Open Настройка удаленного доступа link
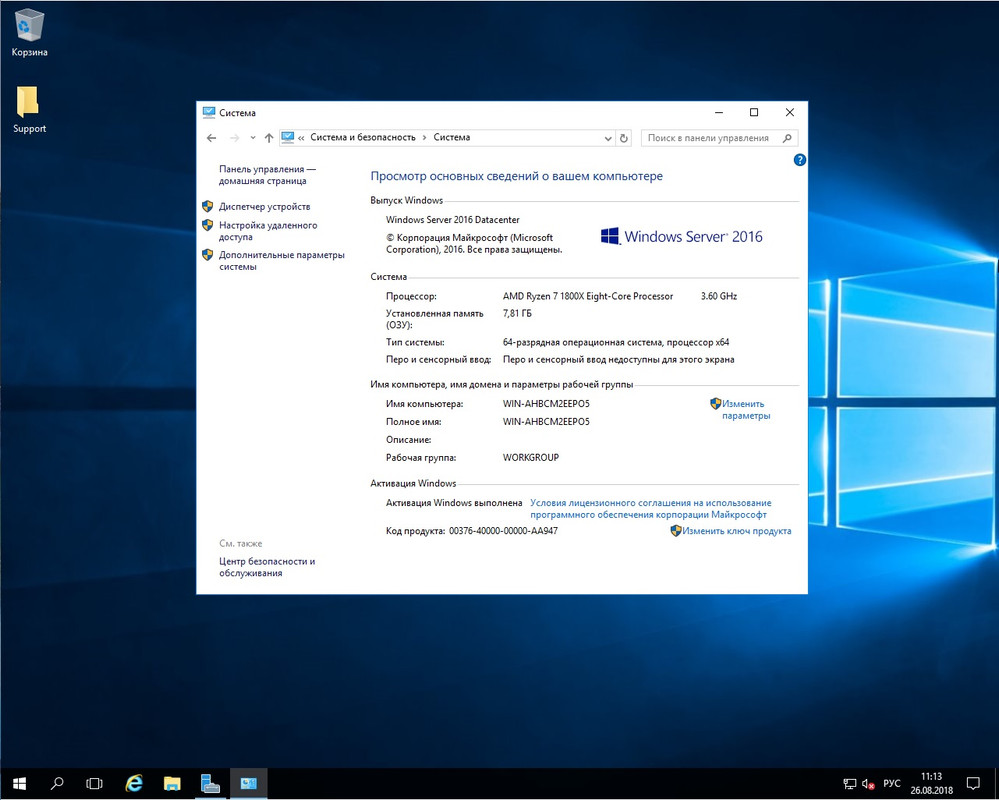999x800 pixels. tap(268, 231)
